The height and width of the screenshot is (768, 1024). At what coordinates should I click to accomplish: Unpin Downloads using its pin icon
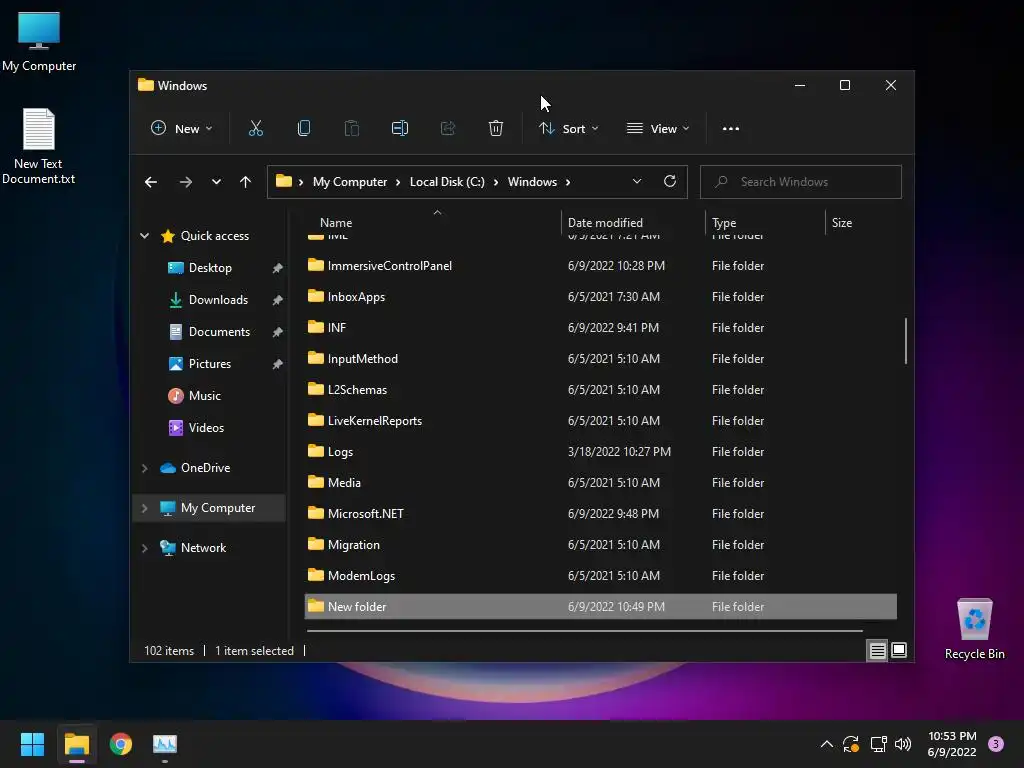(x=277, y=300)
